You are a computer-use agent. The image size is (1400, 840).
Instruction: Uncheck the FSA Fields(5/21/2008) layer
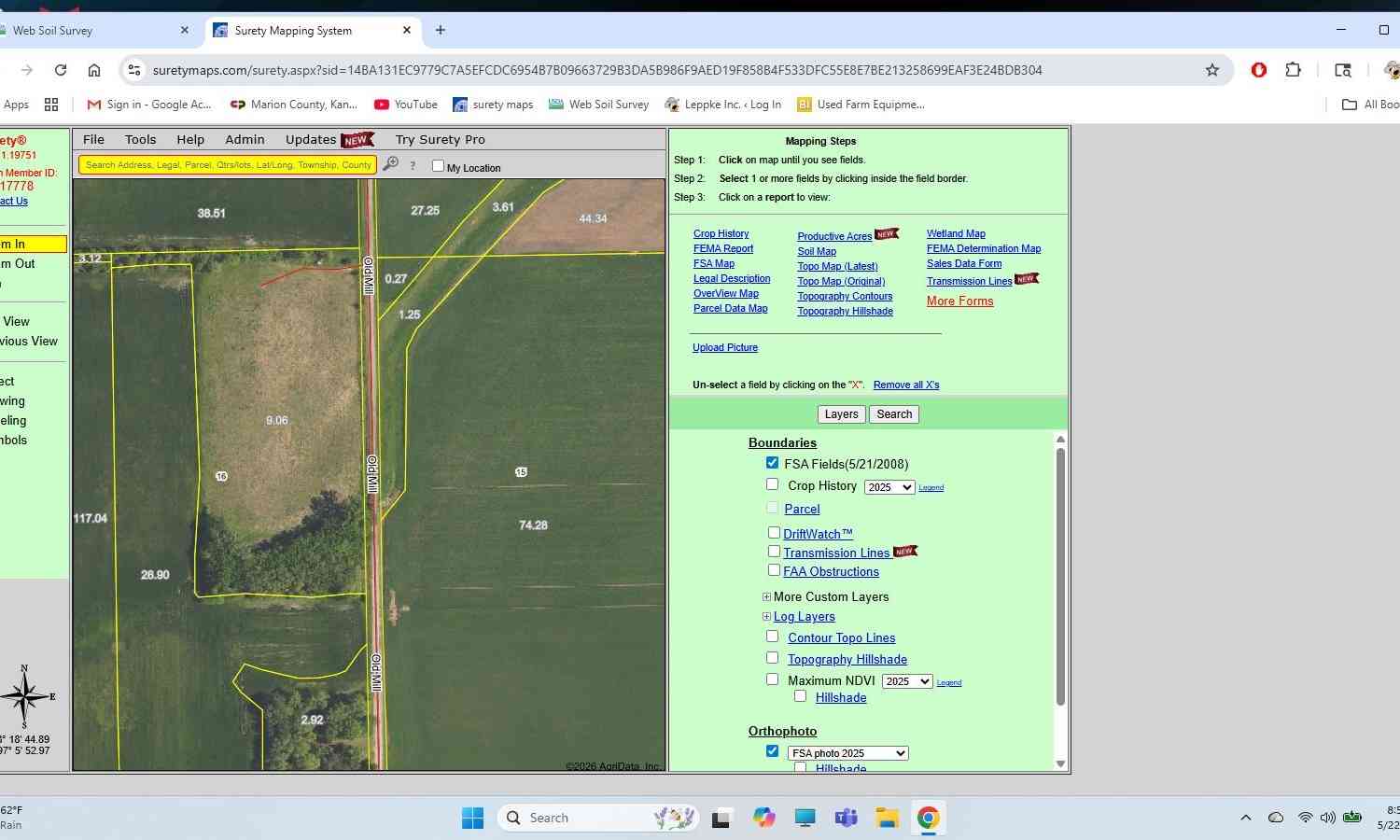pos(772,463)
